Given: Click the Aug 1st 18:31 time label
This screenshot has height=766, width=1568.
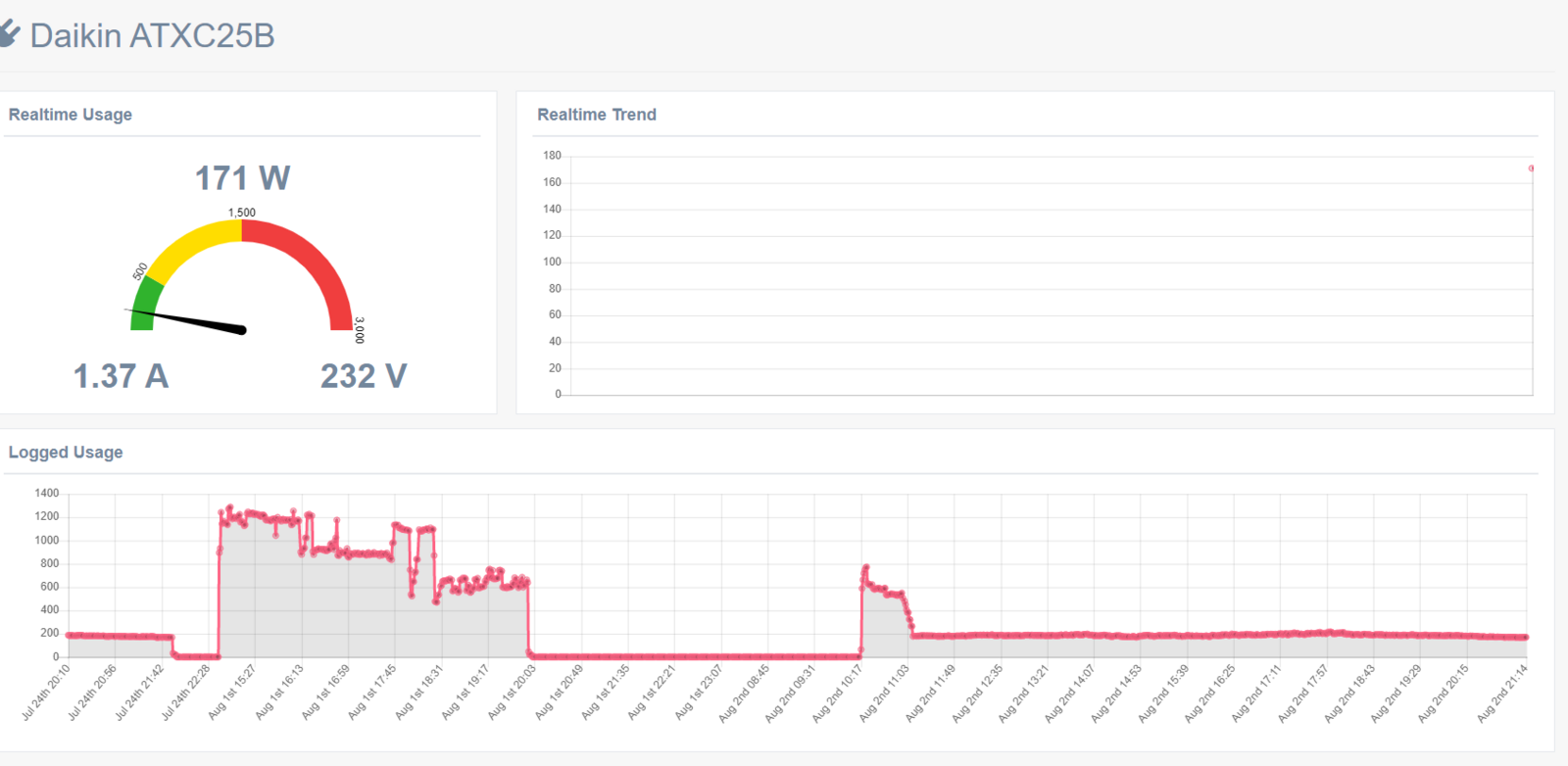Looking at the screenshot, I should coord(418,693).
